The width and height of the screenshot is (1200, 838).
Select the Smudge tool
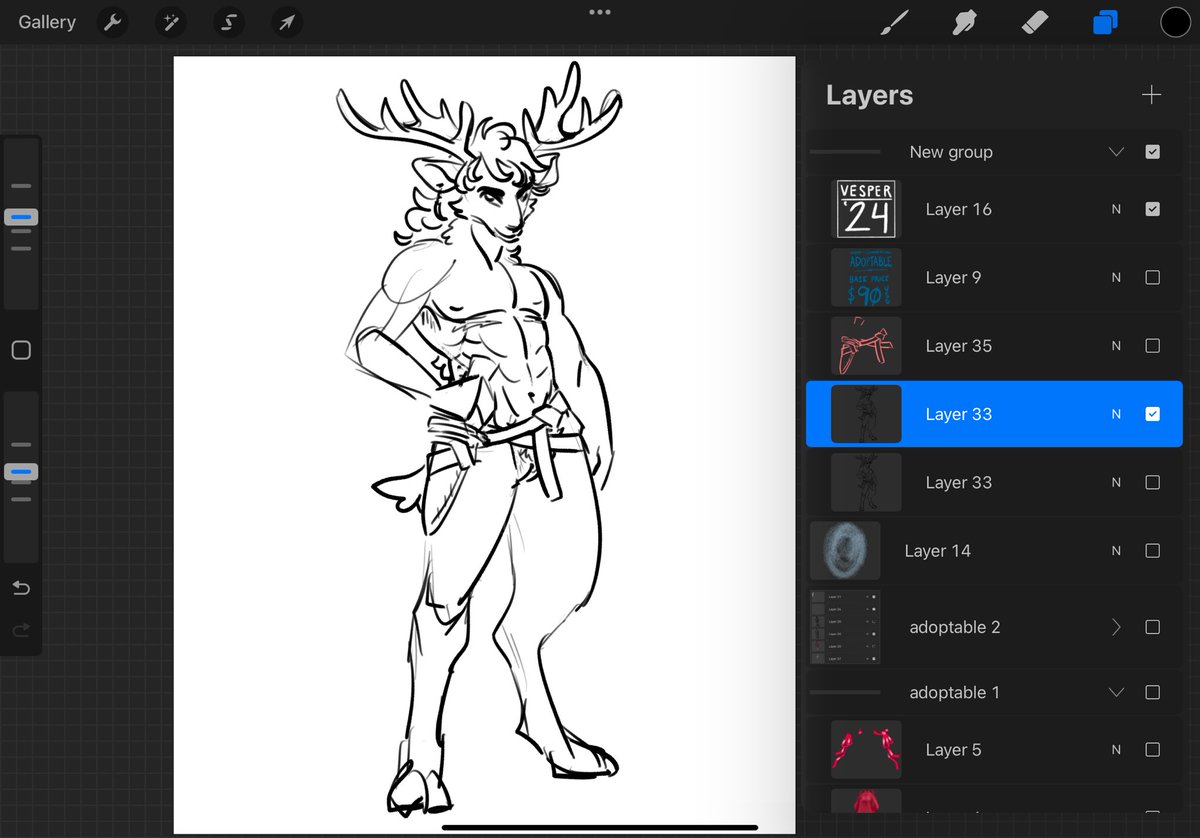click(x=964, y=22)
